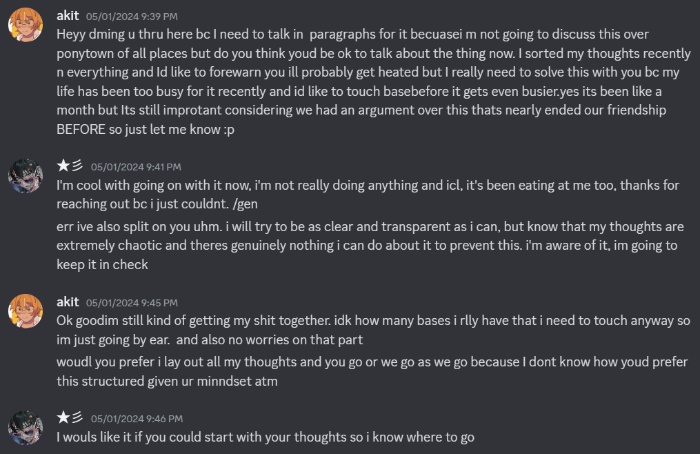This screenshot has width=700, height=454.
Task: Click the ★彡 avatar on the 9:41 PM message
Action: click(25, 176)
